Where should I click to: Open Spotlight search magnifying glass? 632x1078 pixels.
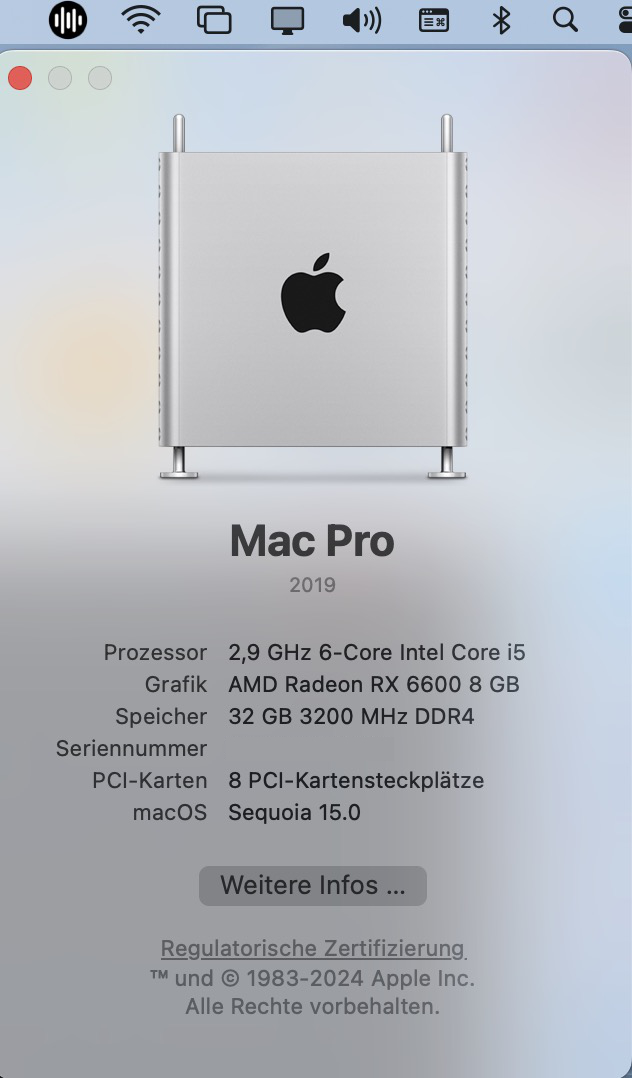(565, 20)
